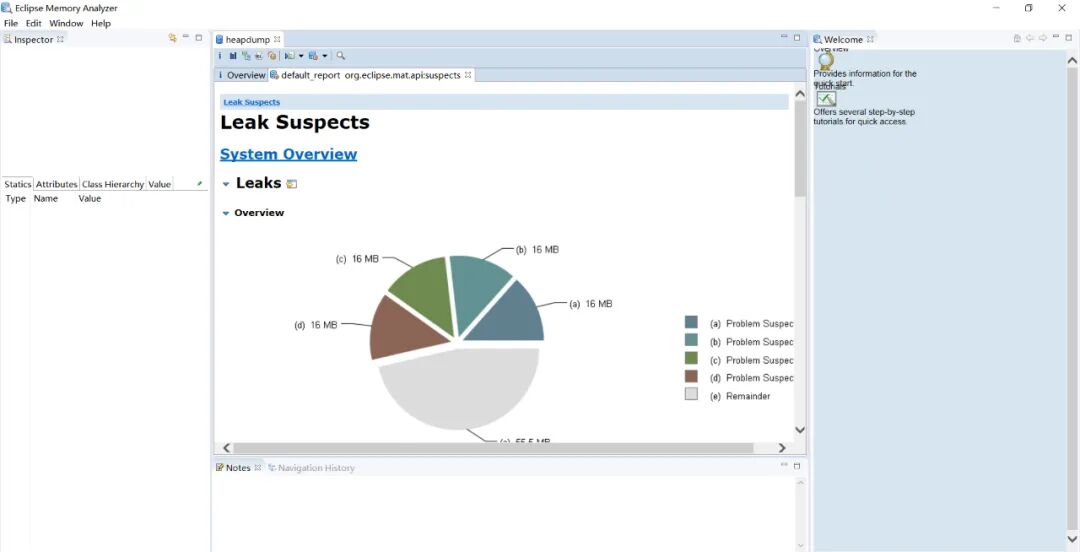This screenshot has height=552, width=1080.
Task: Open the heap dump overview info icon in toolbar
Action: (220, 56)
